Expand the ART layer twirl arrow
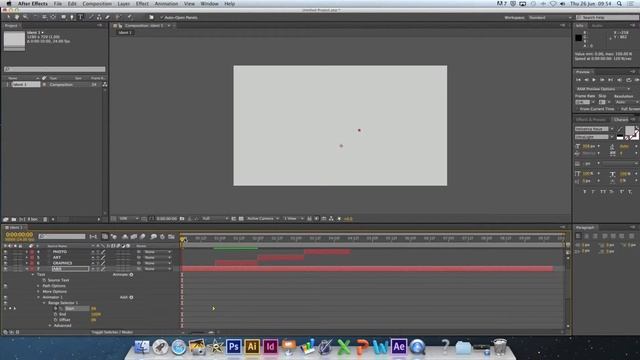Screen dimensions: 640x360 click(27, 258)
